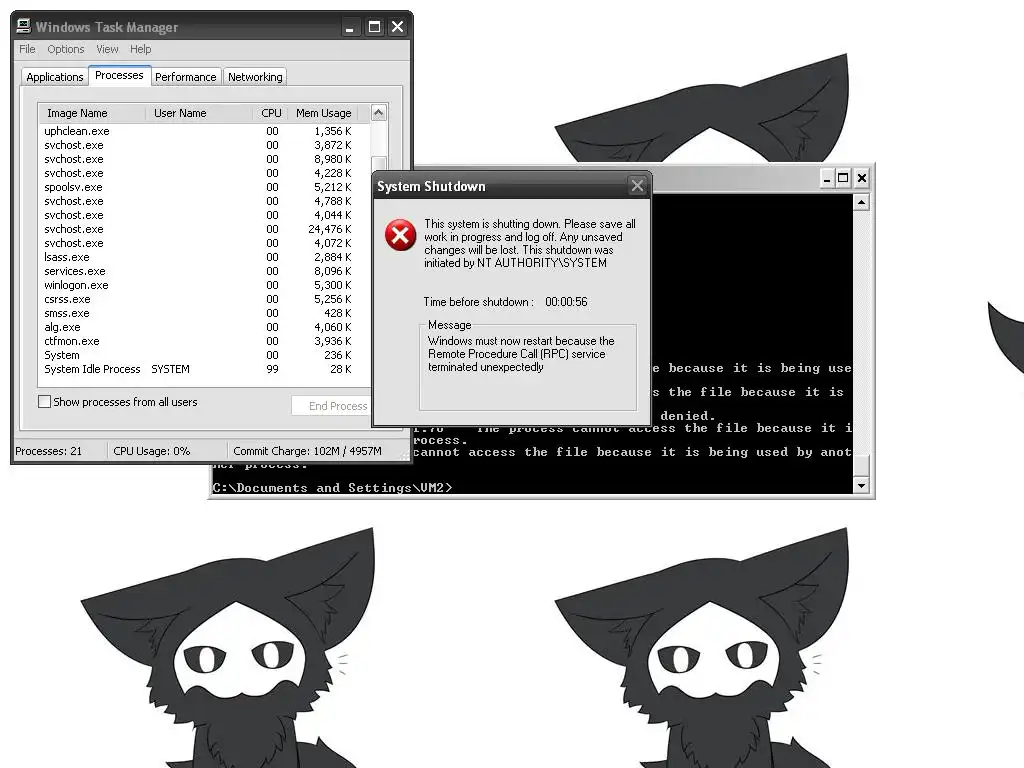Viewport: 1024px width, 768px height.
Task: Select svchost.exe using 24,476 K memory
Action: point(198,229)
